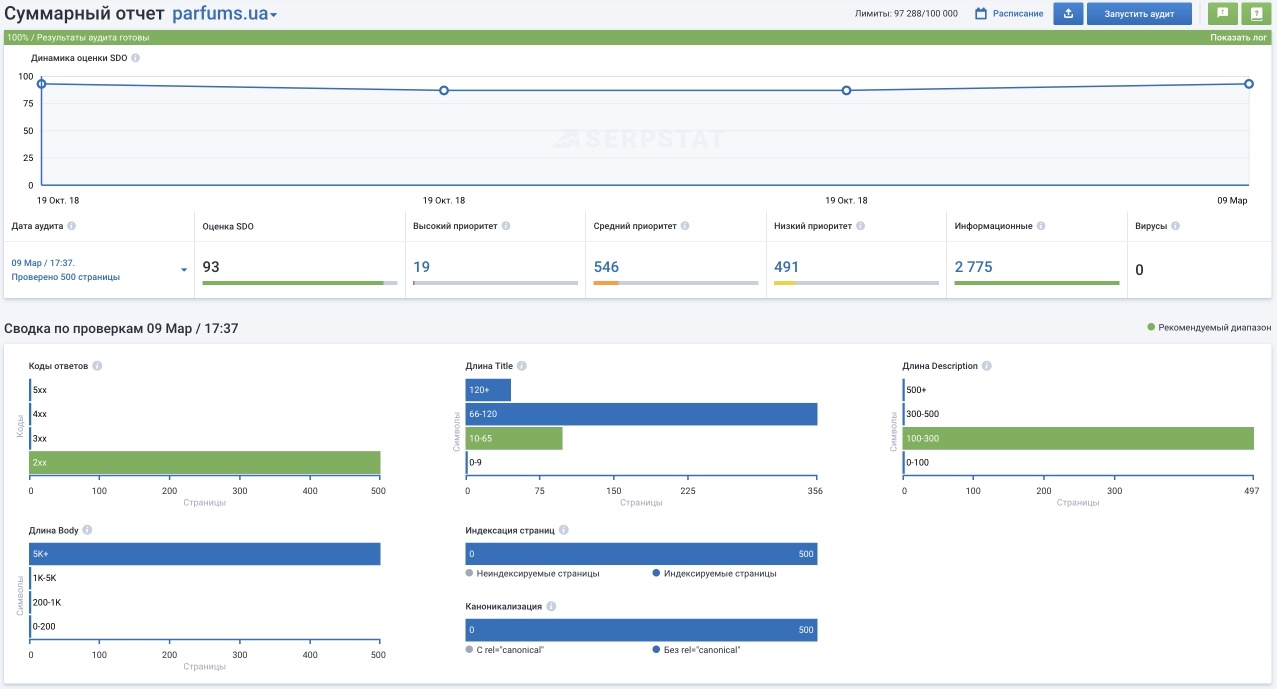Click Показать лог link
This screenshot has width=1277, height=689.
[1239, 38]
